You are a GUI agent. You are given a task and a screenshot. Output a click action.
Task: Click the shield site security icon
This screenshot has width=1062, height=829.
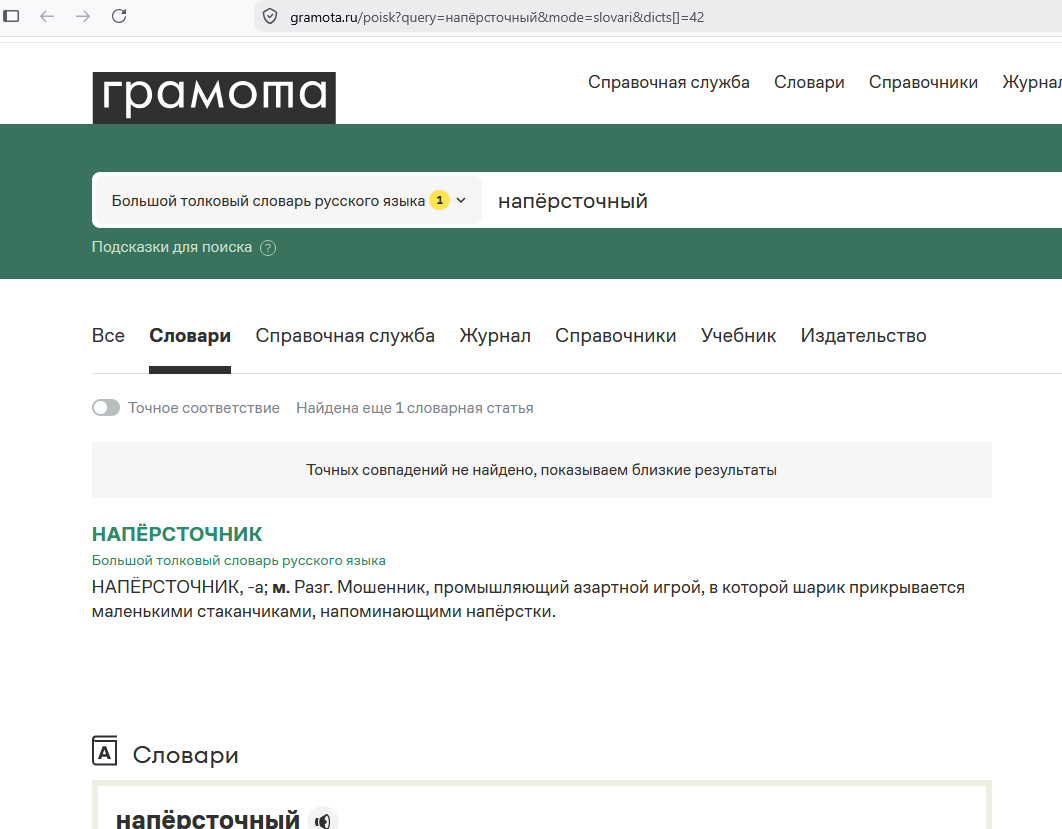pos(270,16)
